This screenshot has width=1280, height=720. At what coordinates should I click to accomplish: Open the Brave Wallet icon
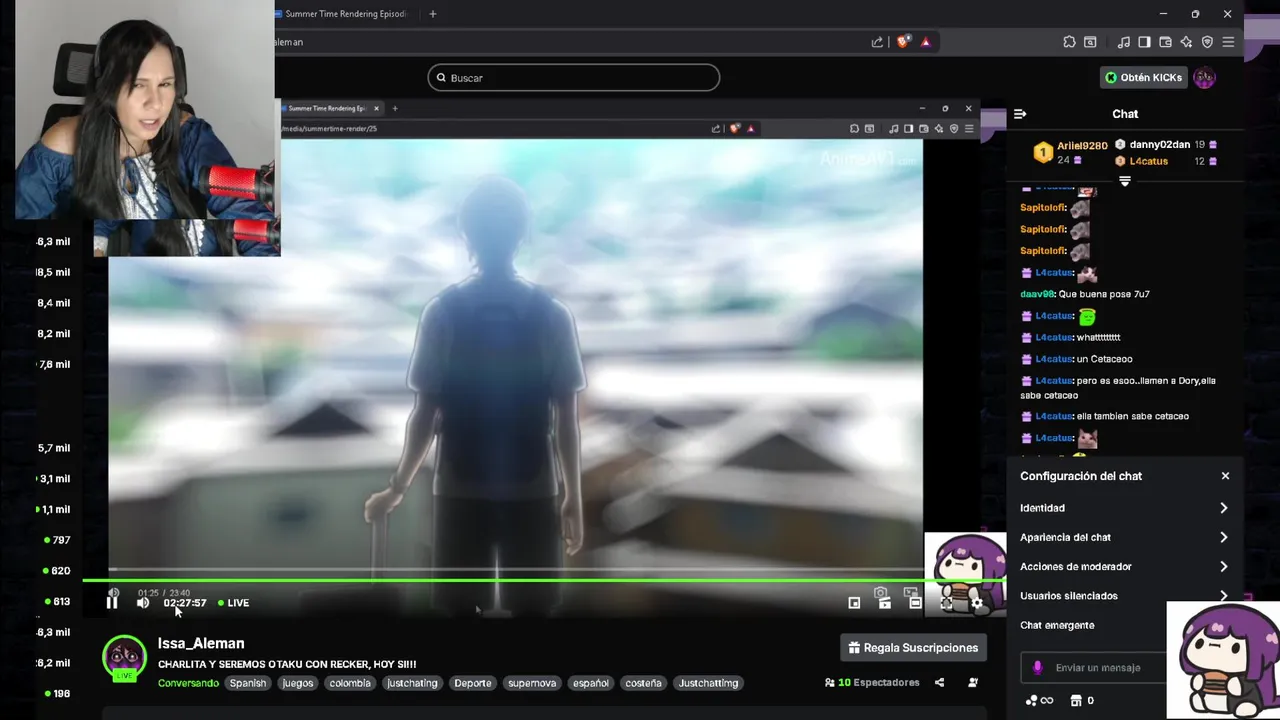(1165, 42)
